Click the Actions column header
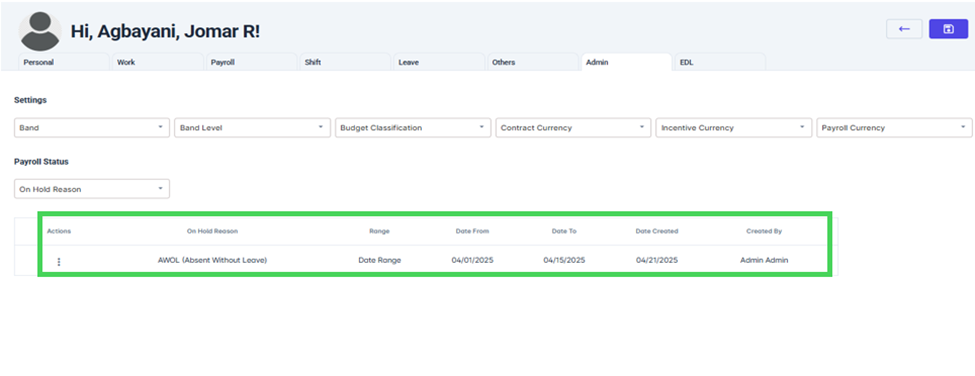This screenshot has height=376, width=975. tap(59, 231)
